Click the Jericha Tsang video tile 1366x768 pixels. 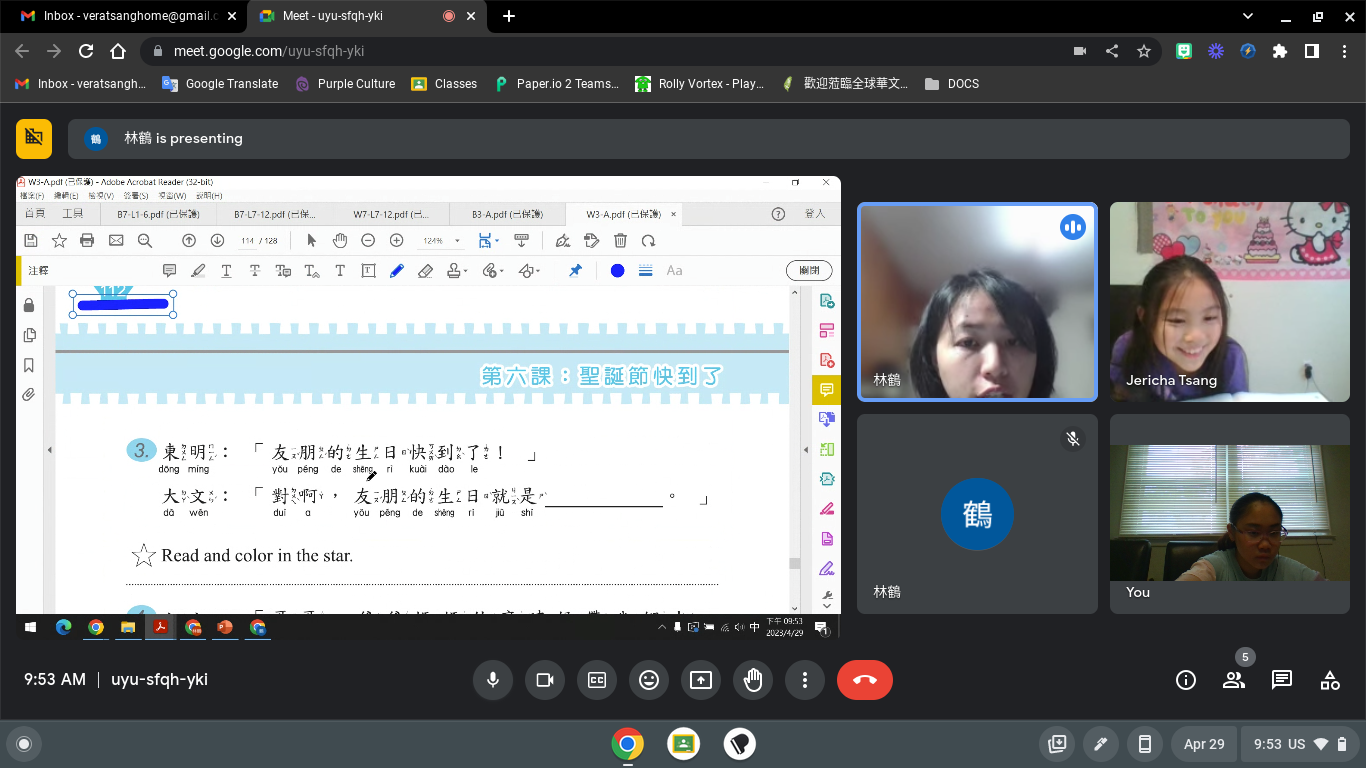point(1229,302)
